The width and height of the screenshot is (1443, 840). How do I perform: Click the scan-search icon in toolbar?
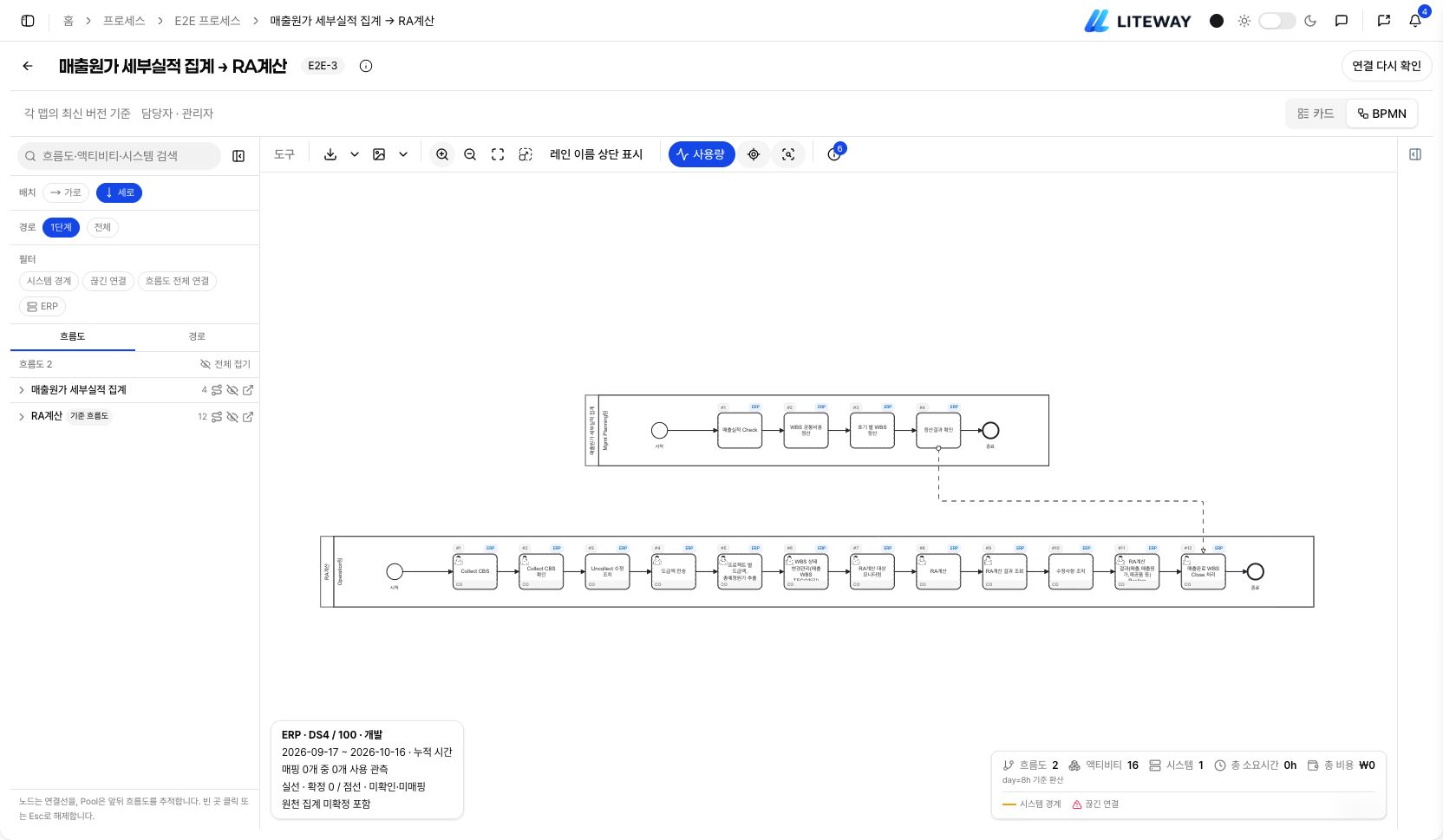788,154
